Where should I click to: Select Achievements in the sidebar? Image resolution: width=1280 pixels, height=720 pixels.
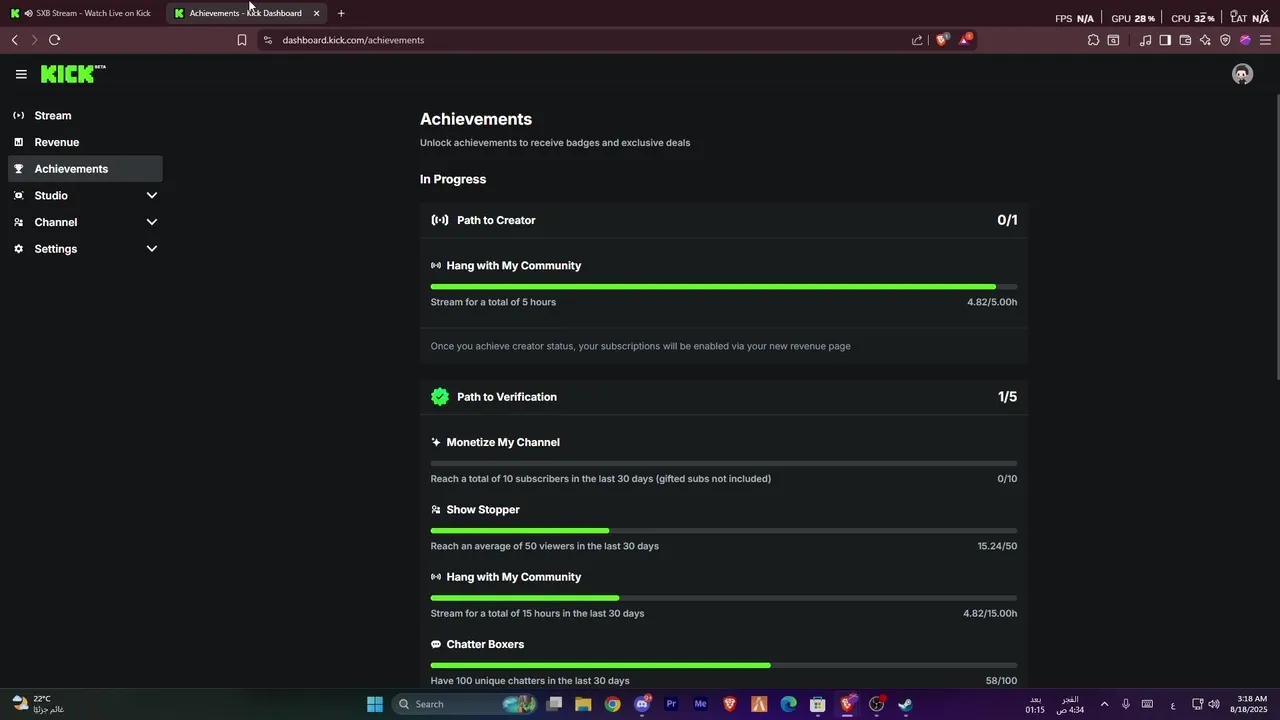pos(86,169)
